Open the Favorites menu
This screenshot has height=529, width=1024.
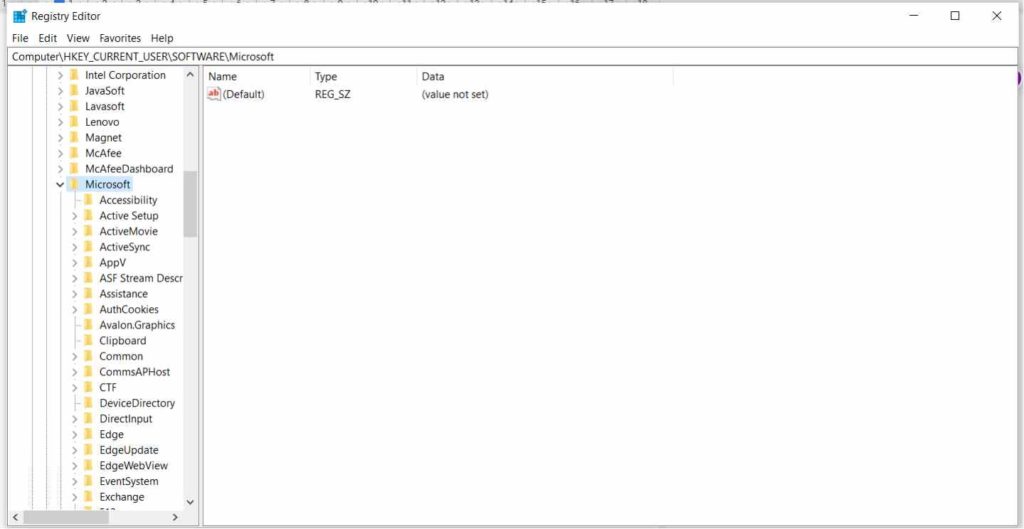[x=120, y=38]
